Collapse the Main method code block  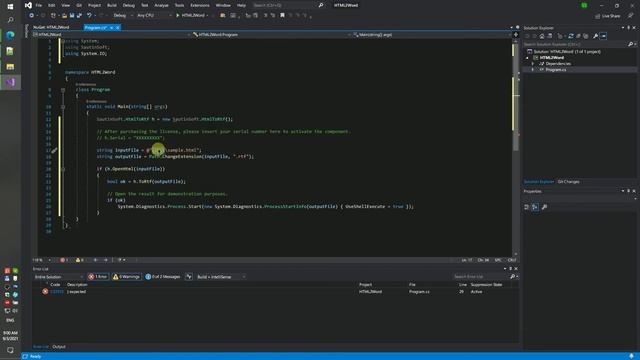coord(63,107)
